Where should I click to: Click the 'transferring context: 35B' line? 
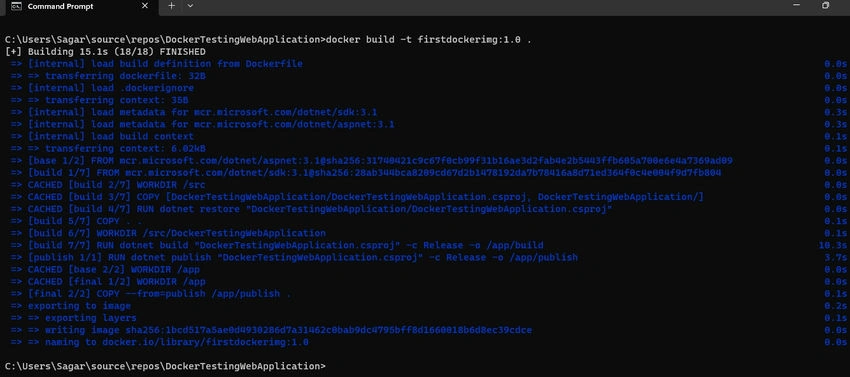tap(99, 101)
